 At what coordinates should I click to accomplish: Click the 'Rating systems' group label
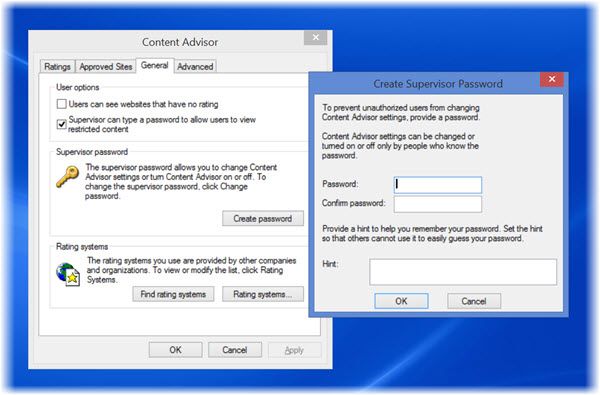pos(82,246)
